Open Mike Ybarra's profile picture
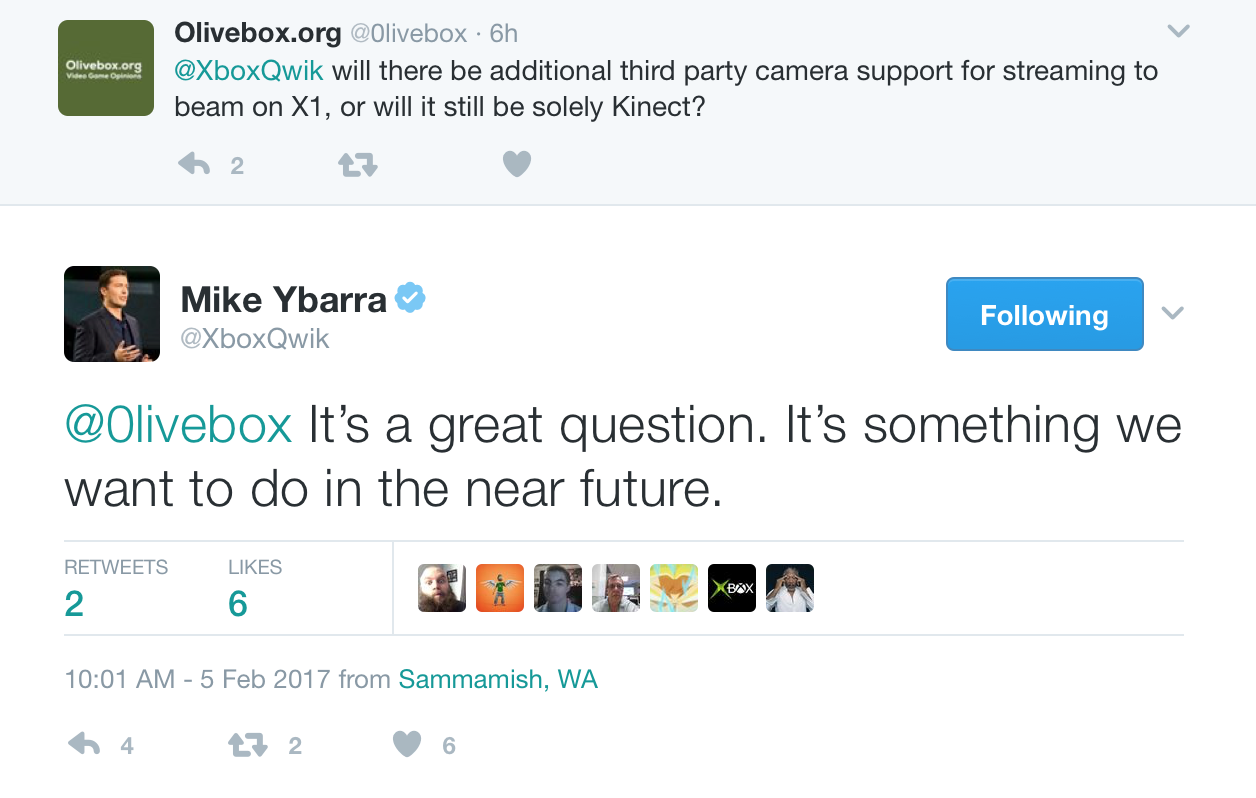The height and width of the screenshot is (798, 1256). [112, 314]
